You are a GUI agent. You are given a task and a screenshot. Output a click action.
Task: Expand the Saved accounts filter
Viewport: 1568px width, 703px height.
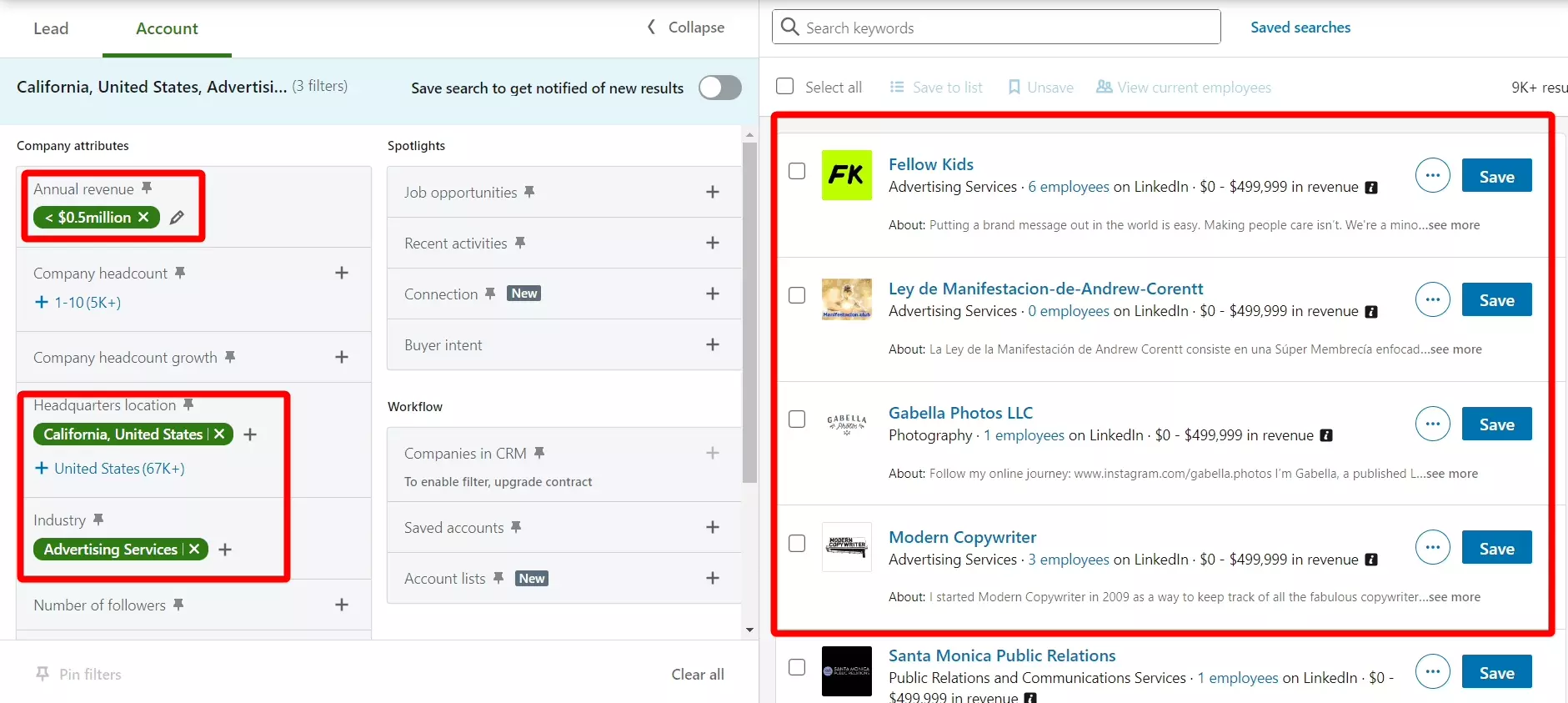click(713, 527)
